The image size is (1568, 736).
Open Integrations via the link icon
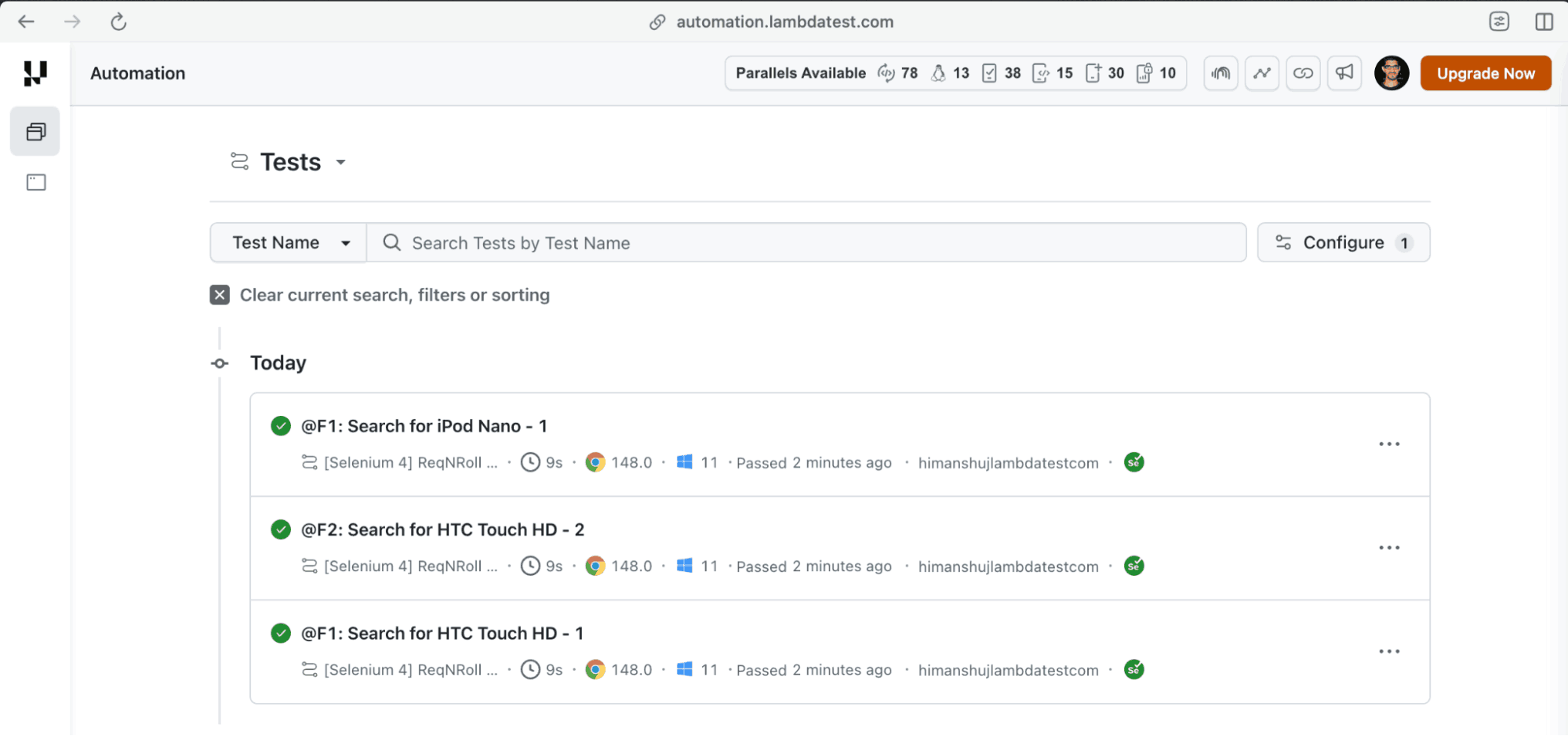tap(1303, 73)
